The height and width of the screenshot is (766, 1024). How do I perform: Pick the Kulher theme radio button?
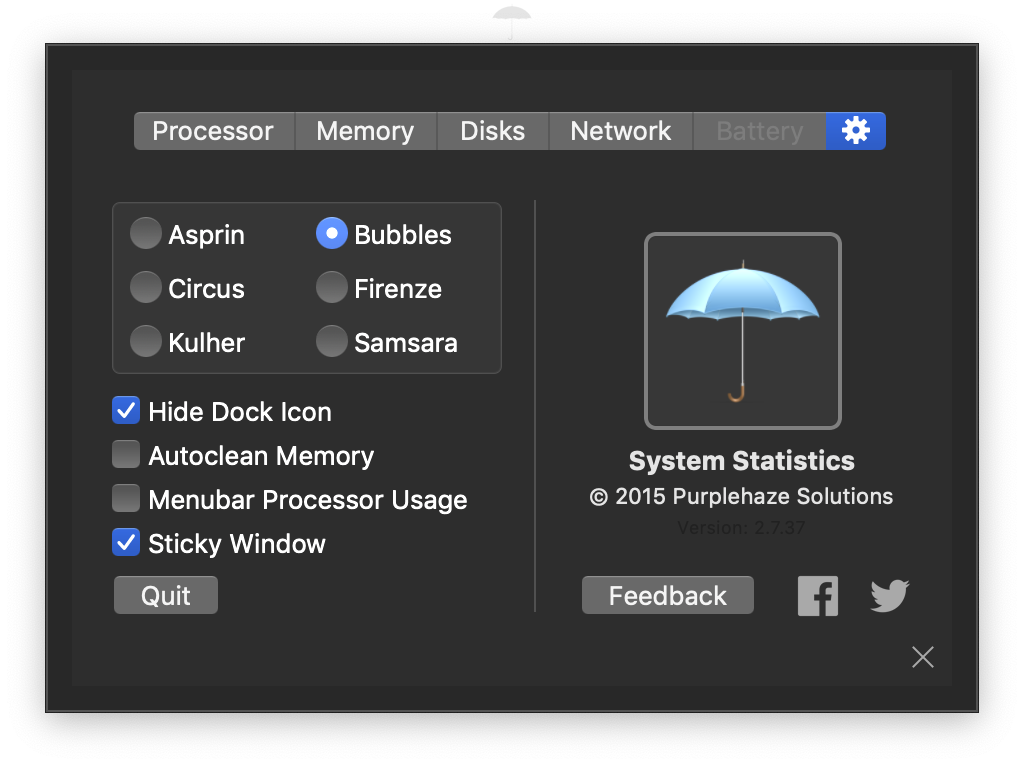146,342
